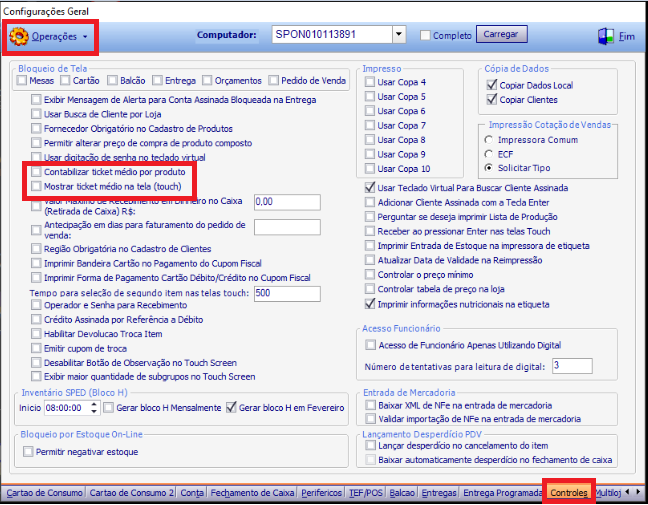Tick Usar Copa 10 checkbox
This screenshot has width=648, height=505.
click(x=370, y=169)
